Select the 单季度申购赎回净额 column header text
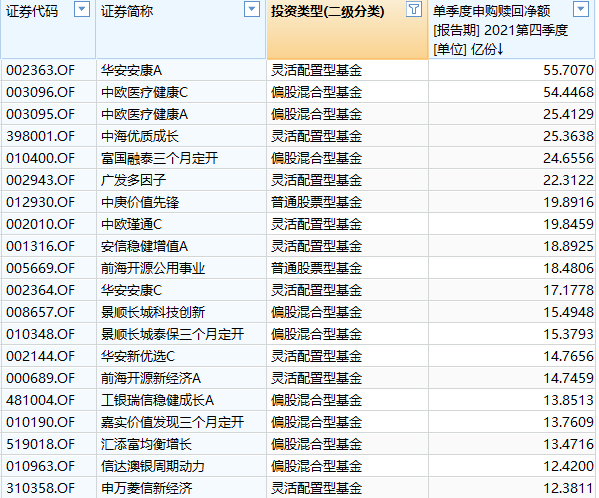 tap(500, 30)
